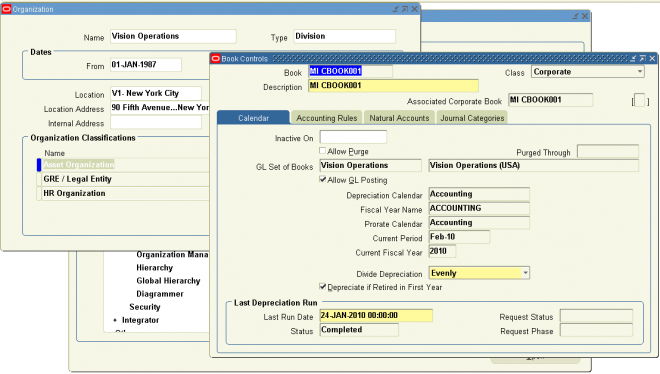Maximize the Organization window
Screen dimensions: 660x374
click(405, 9)
